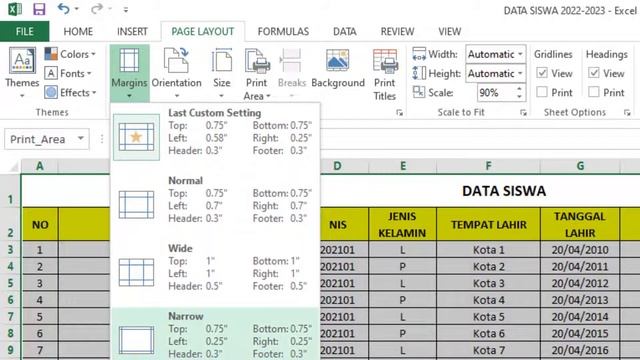Click the sheet Background button
640x360 pixels.
point(338,69)
